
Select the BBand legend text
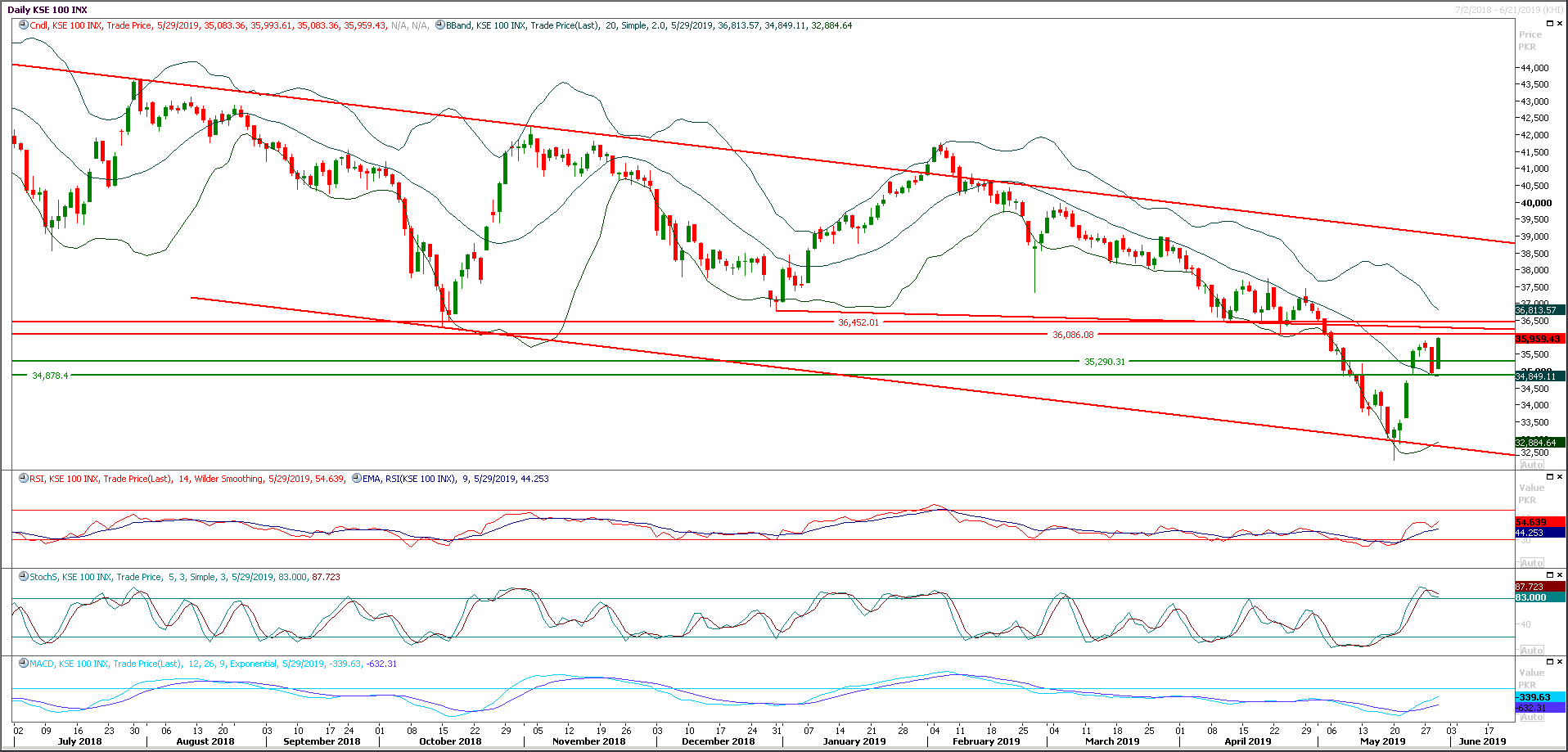[647, 25]
